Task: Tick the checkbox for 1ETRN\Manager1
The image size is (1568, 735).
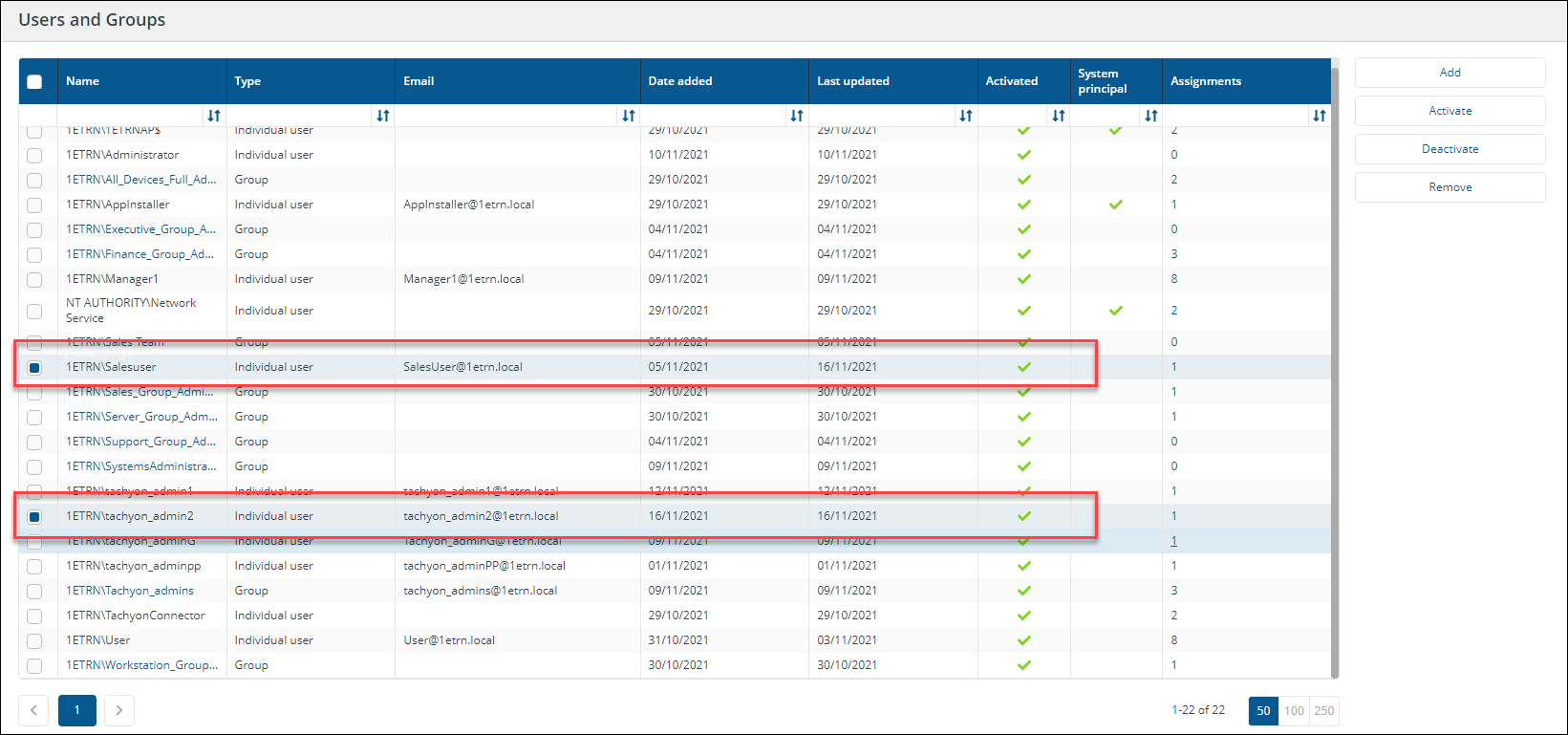Action: point(34,279)
